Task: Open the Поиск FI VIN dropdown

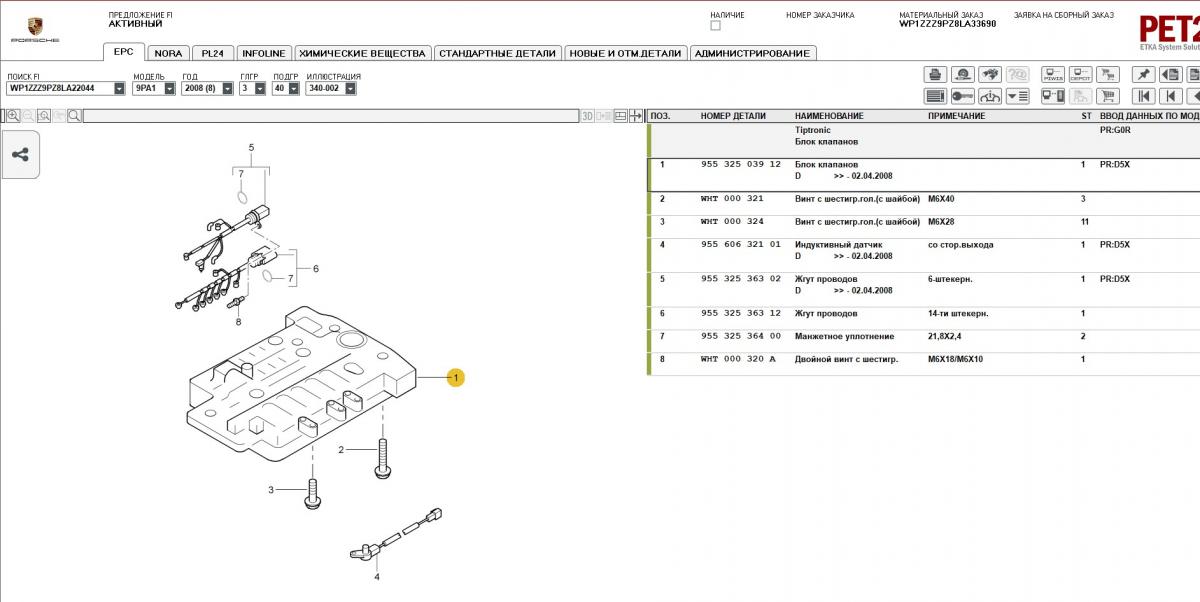Action: pyautogui.click(x=119, y=88)
